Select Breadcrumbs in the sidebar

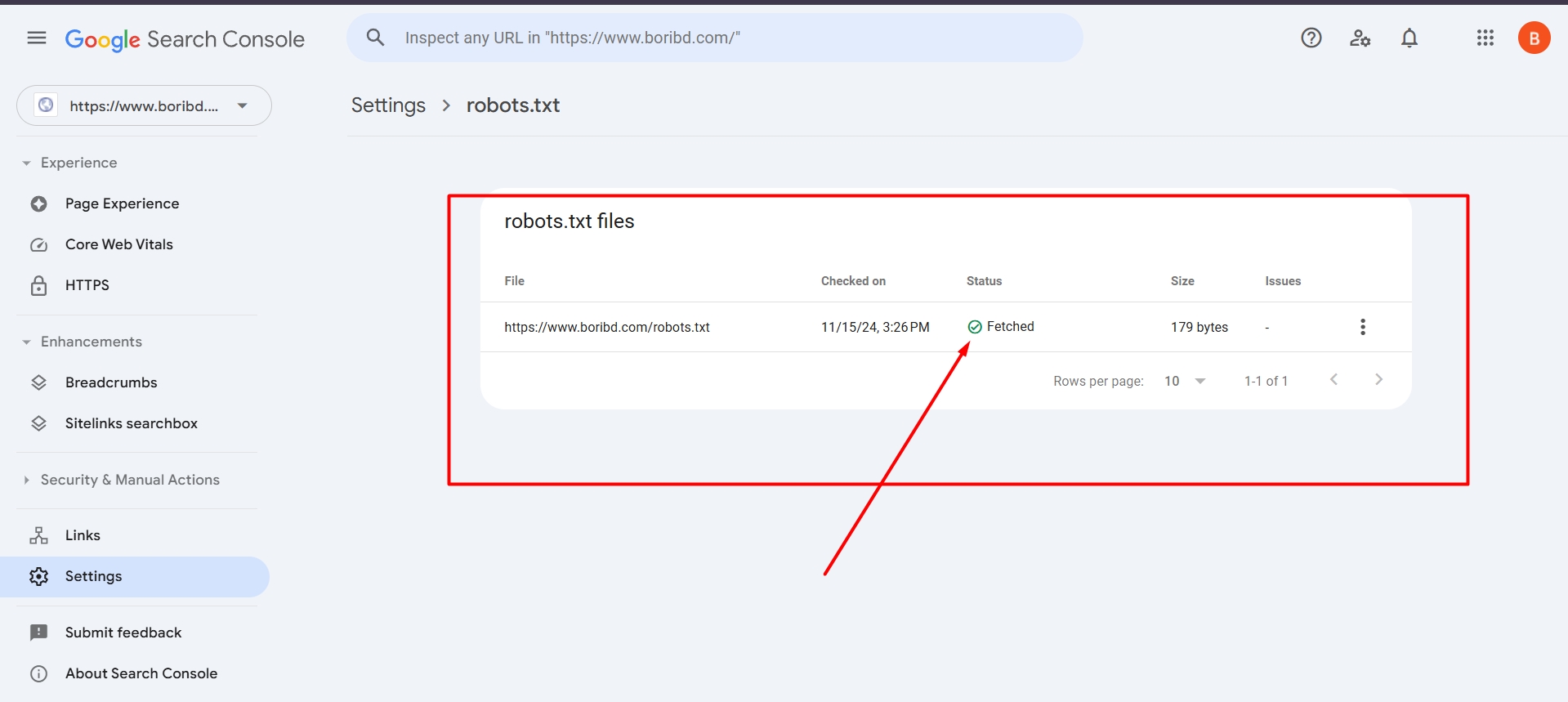click(x=111, y=382)
